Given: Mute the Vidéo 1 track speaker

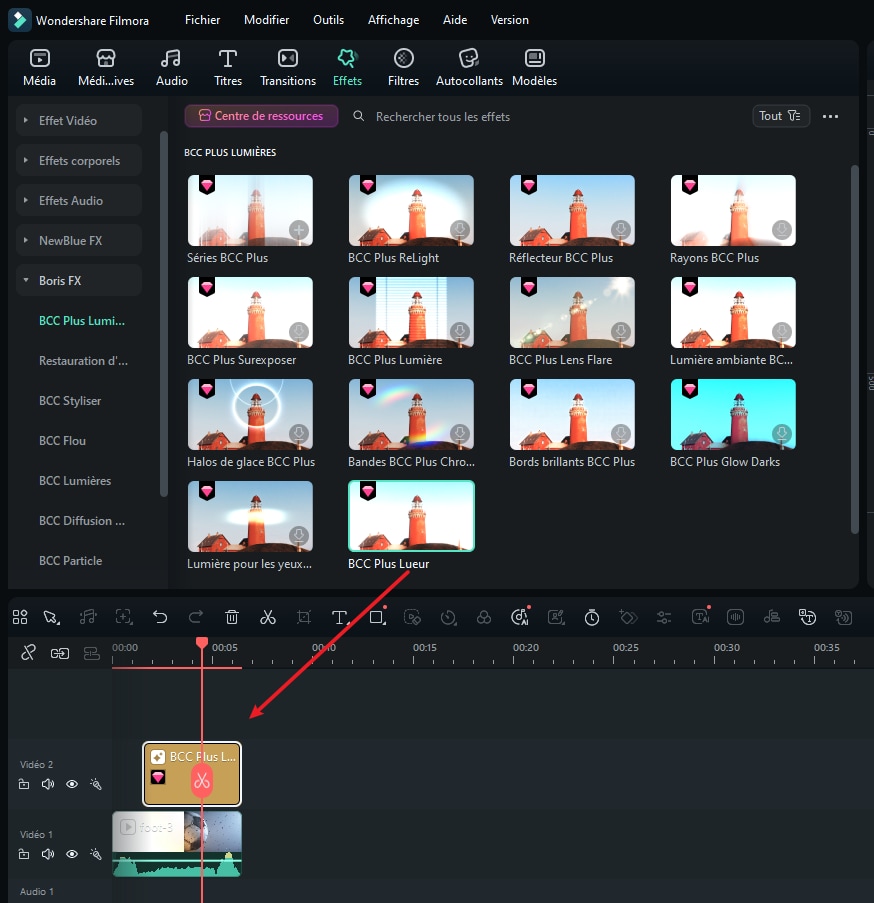Looking at the screenshot, I should point(48,854).
